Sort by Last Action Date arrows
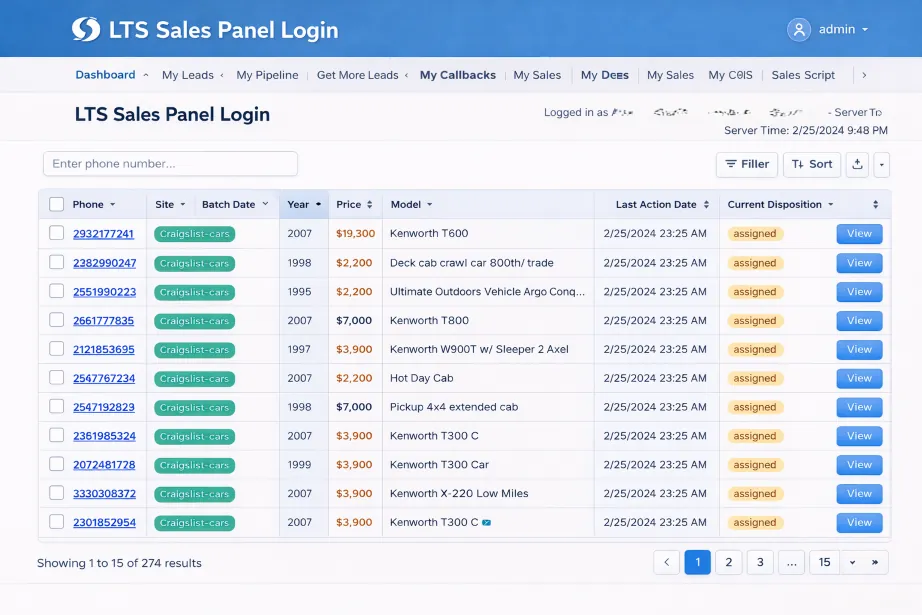The image size is (922, 615). pyautogui.click(x=706, y=205)
